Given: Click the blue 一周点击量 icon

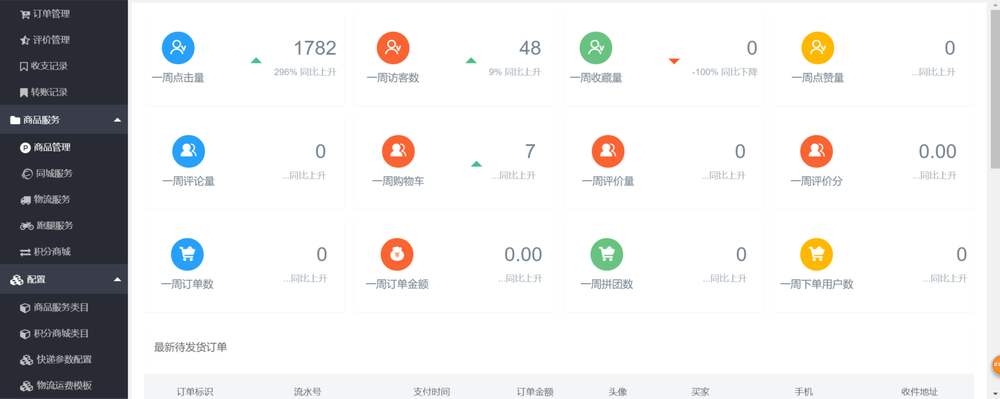Looking at the screenshot, I should (x=178, y=48).
